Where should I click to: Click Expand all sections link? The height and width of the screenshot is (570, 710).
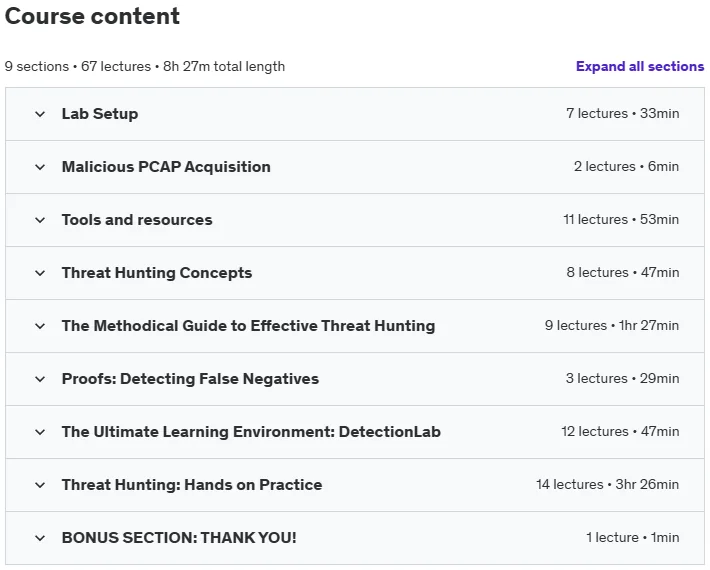pyautogui.click(x=640, y=67)
